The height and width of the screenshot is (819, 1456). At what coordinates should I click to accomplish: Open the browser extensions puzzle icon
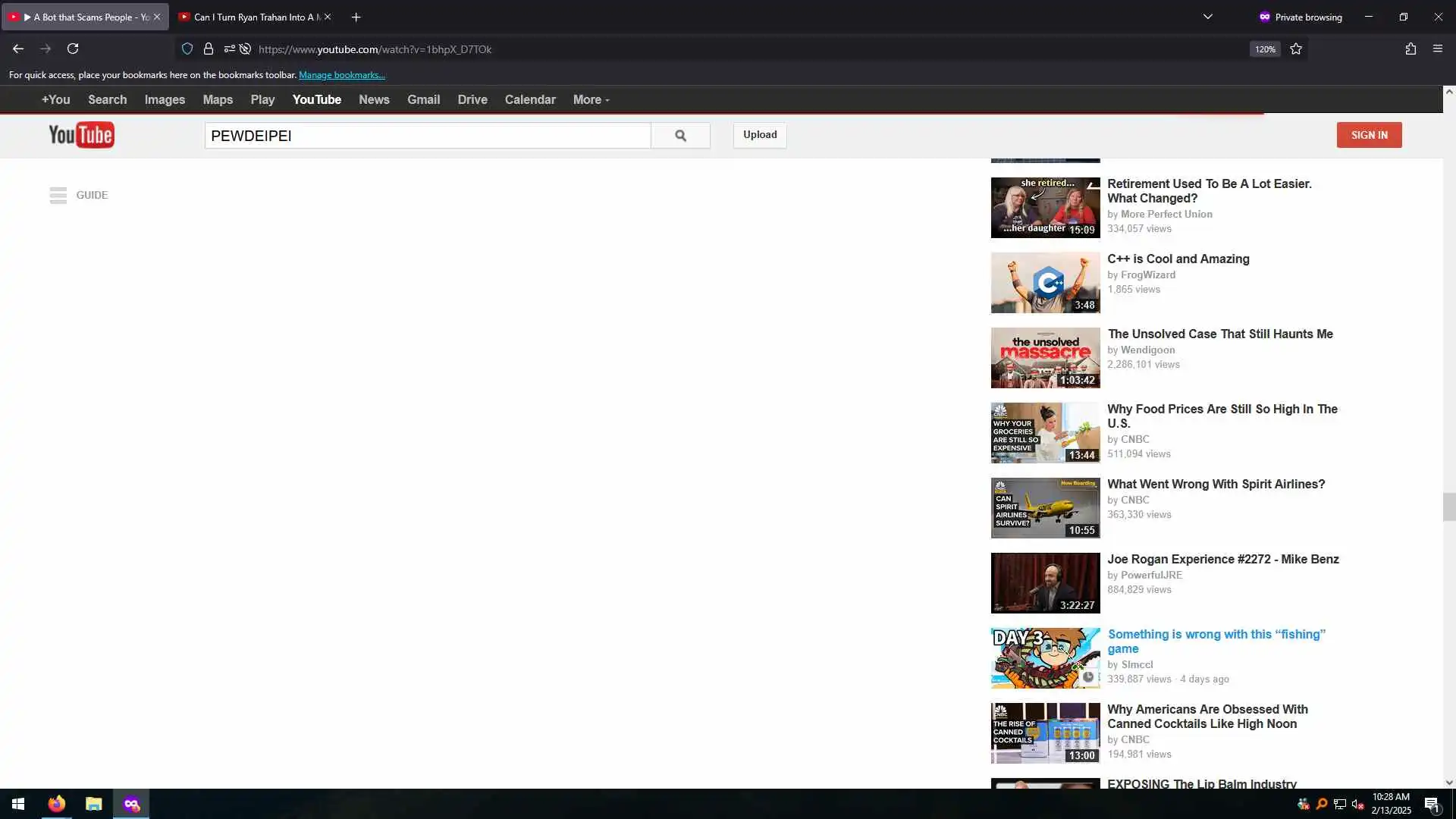pyautogui.click(x=1410, y=49)
